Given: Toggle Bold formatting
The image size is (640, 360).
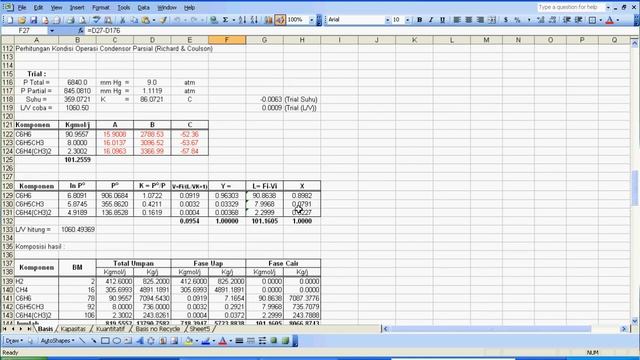Looking at the screenshot, I should 419,20.
